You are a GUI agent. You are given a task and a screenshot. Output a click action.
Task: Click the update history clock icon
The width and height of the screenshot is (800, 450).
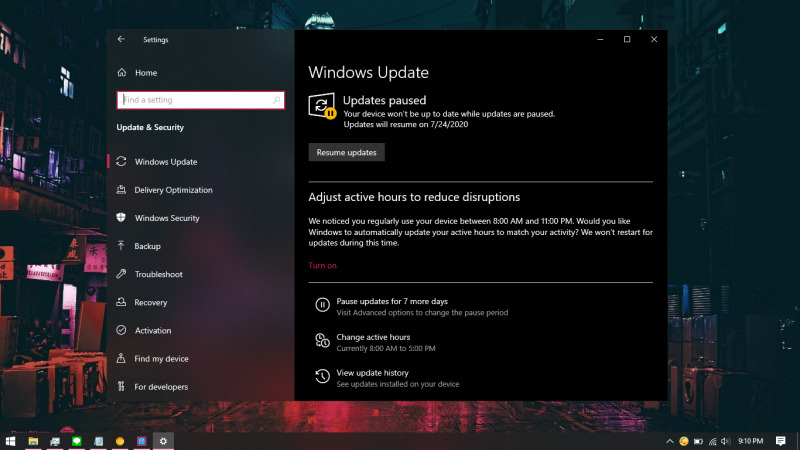(322, 376)
